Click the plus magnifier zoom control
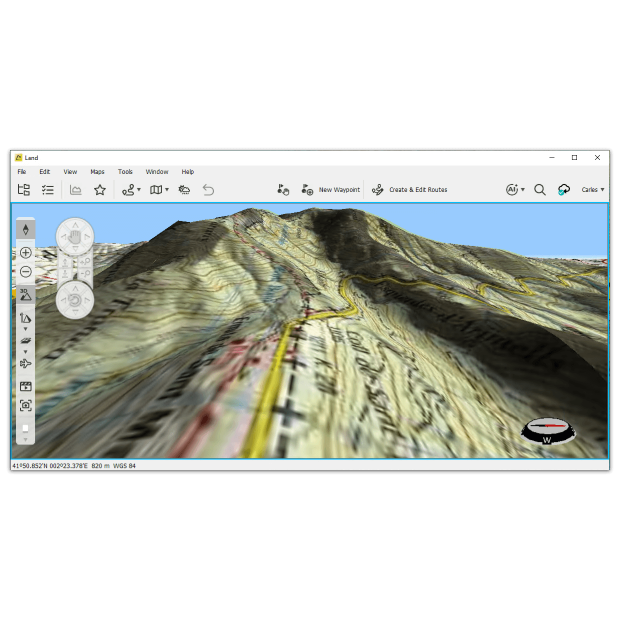620x620 pixels. pyautogui.click(x=85, y=262)
